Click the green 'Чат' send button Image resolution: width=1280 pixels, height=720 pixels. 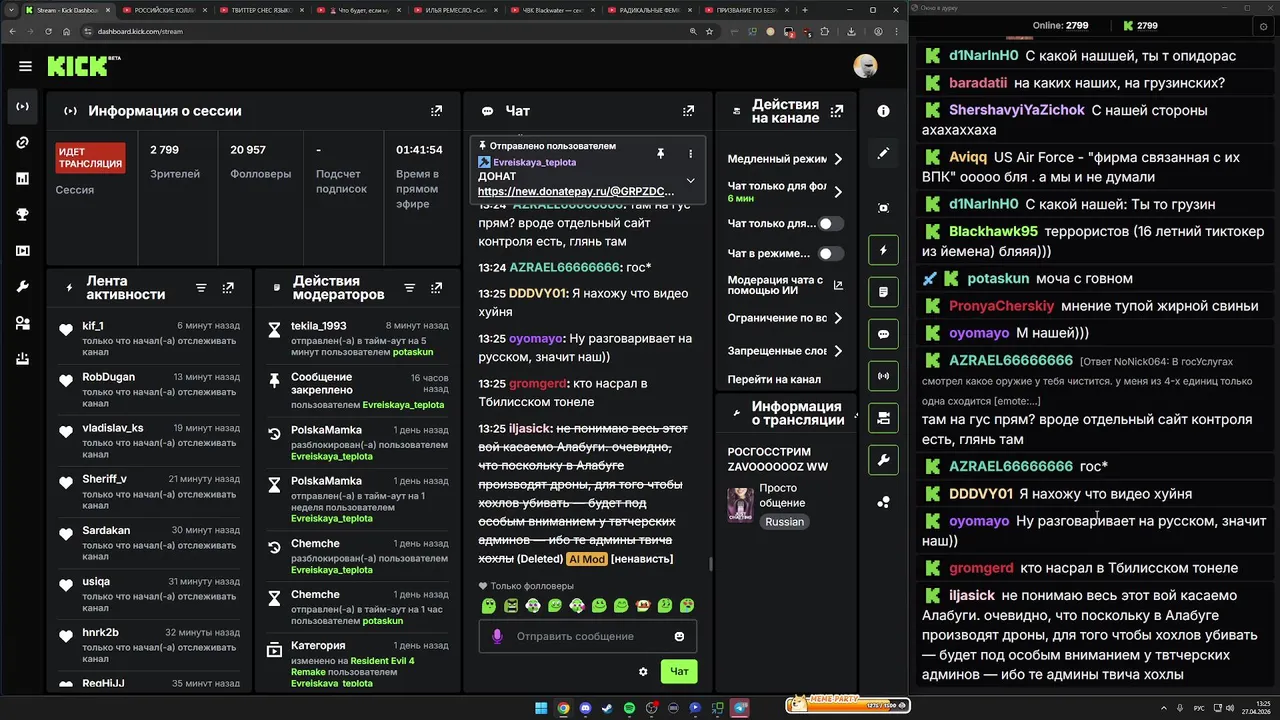point(679,671)
